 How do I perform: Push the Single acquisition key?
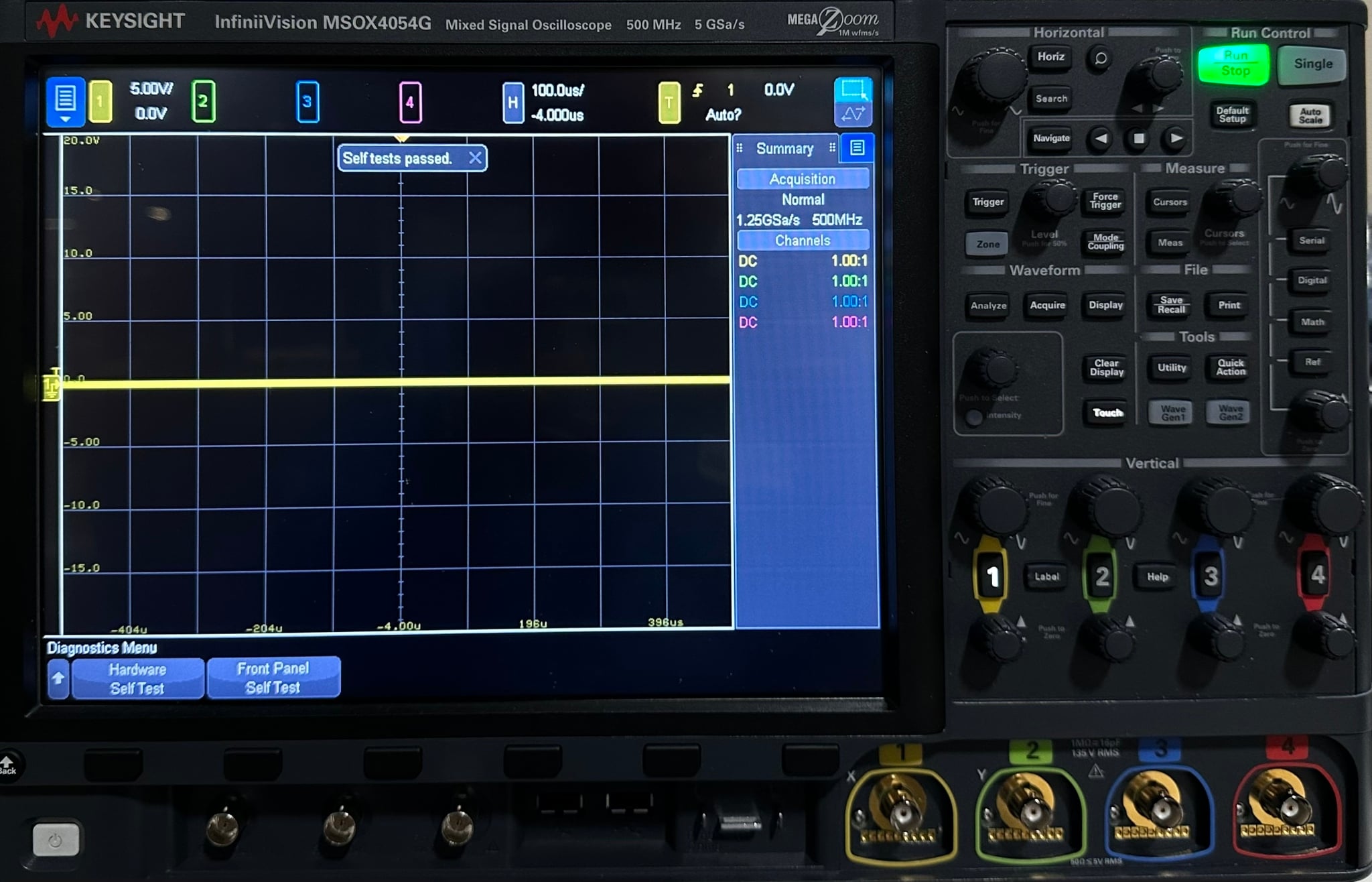click(1312, 64)
